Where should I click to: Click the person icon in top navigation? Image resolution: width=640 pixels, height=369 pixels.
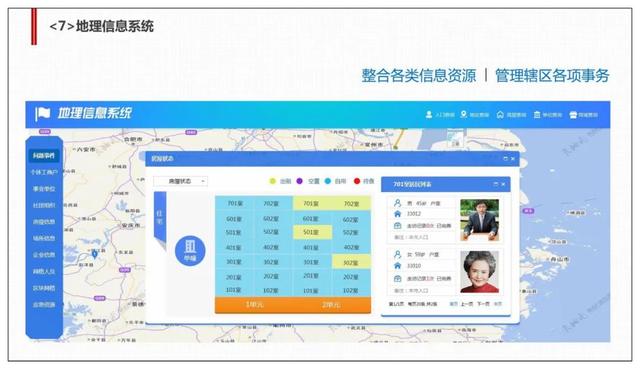click(429, 114)
